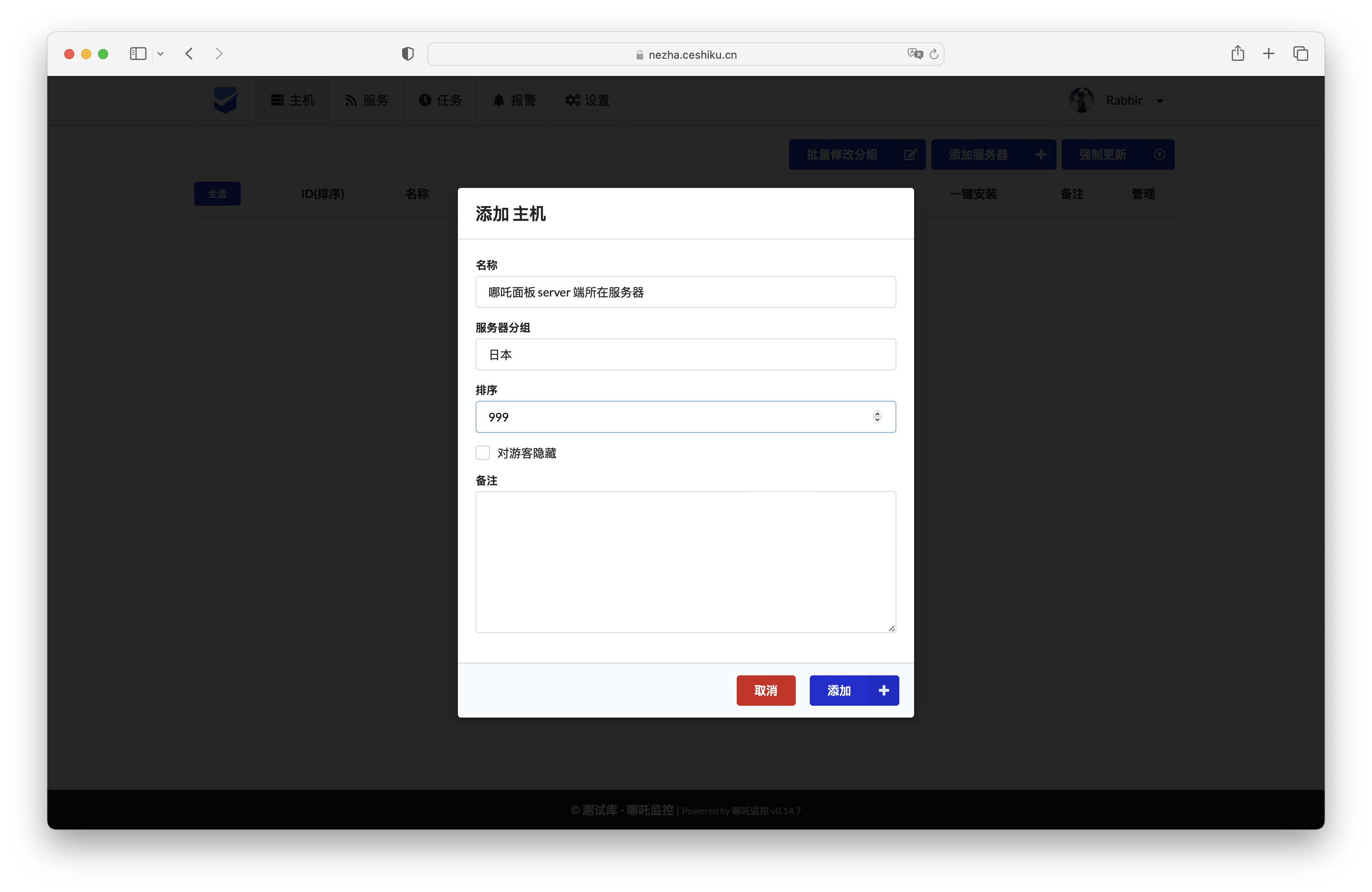The height and width of the screenshot is (892, 1372).
Task: Click the blue 添加 button
Action: [x=854, y=690]
